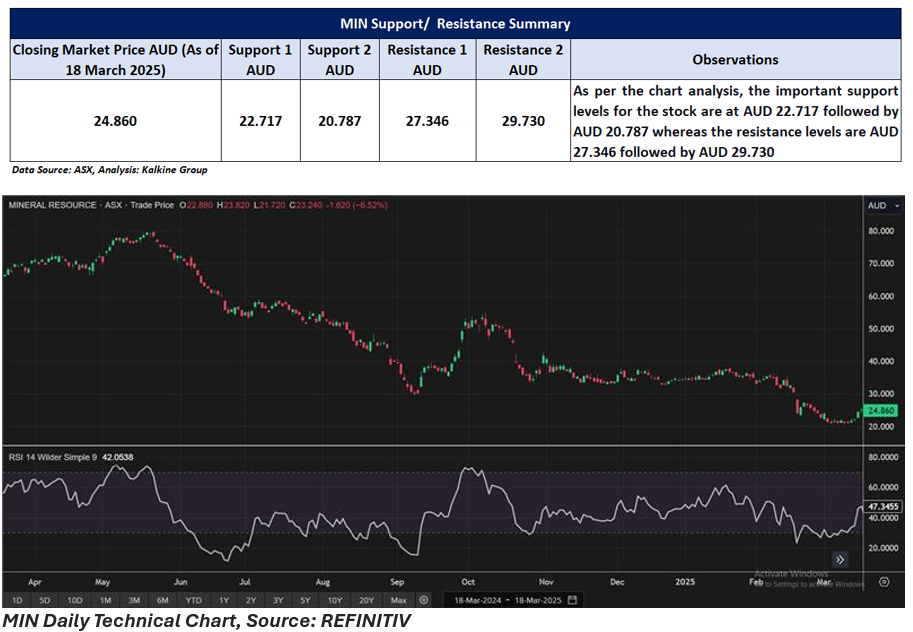Click the Resistance 1 value 27.346

point(427,121)
